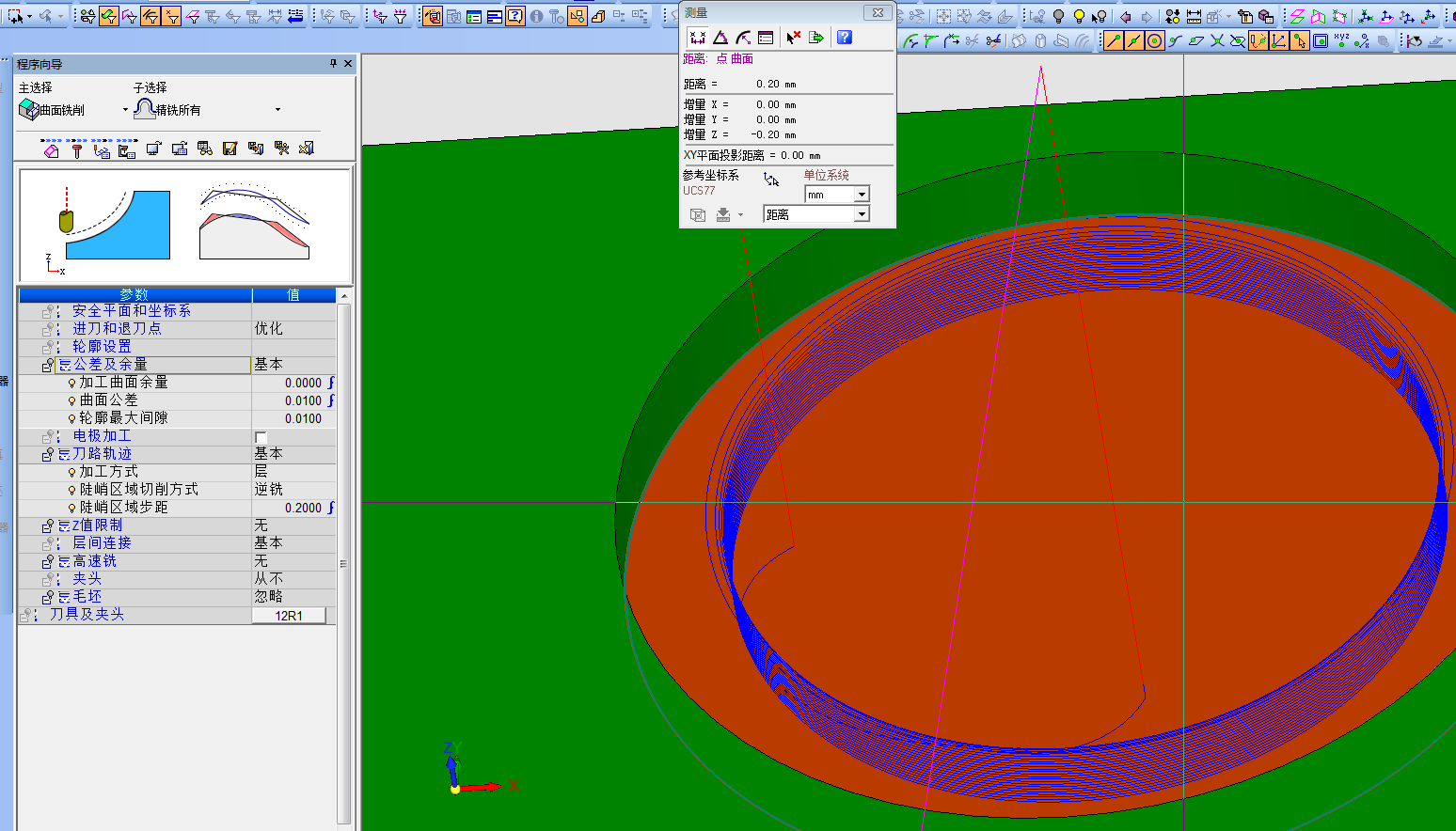Toggle the highlighted green selection filter button
The width and height of the screenshot is (1456, 831).
(109, 16)
